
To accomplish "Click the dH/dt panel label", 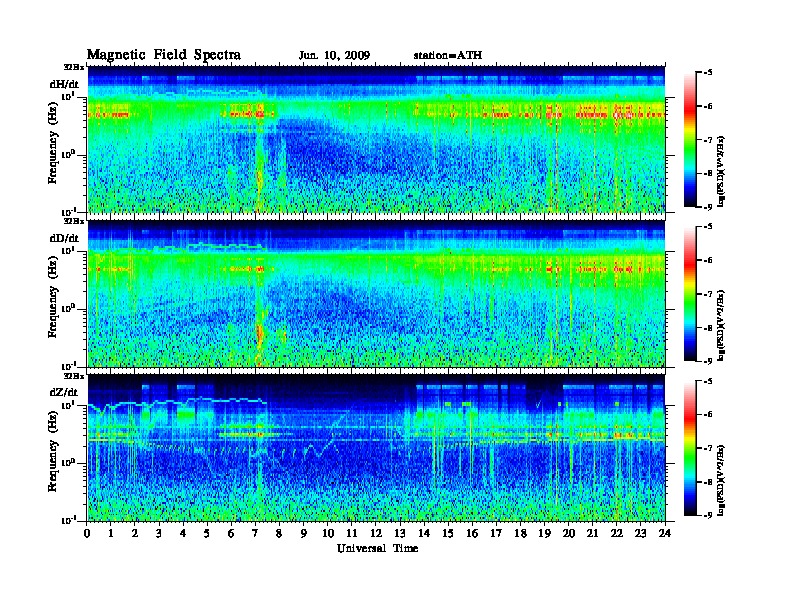I will pos(64,84).
